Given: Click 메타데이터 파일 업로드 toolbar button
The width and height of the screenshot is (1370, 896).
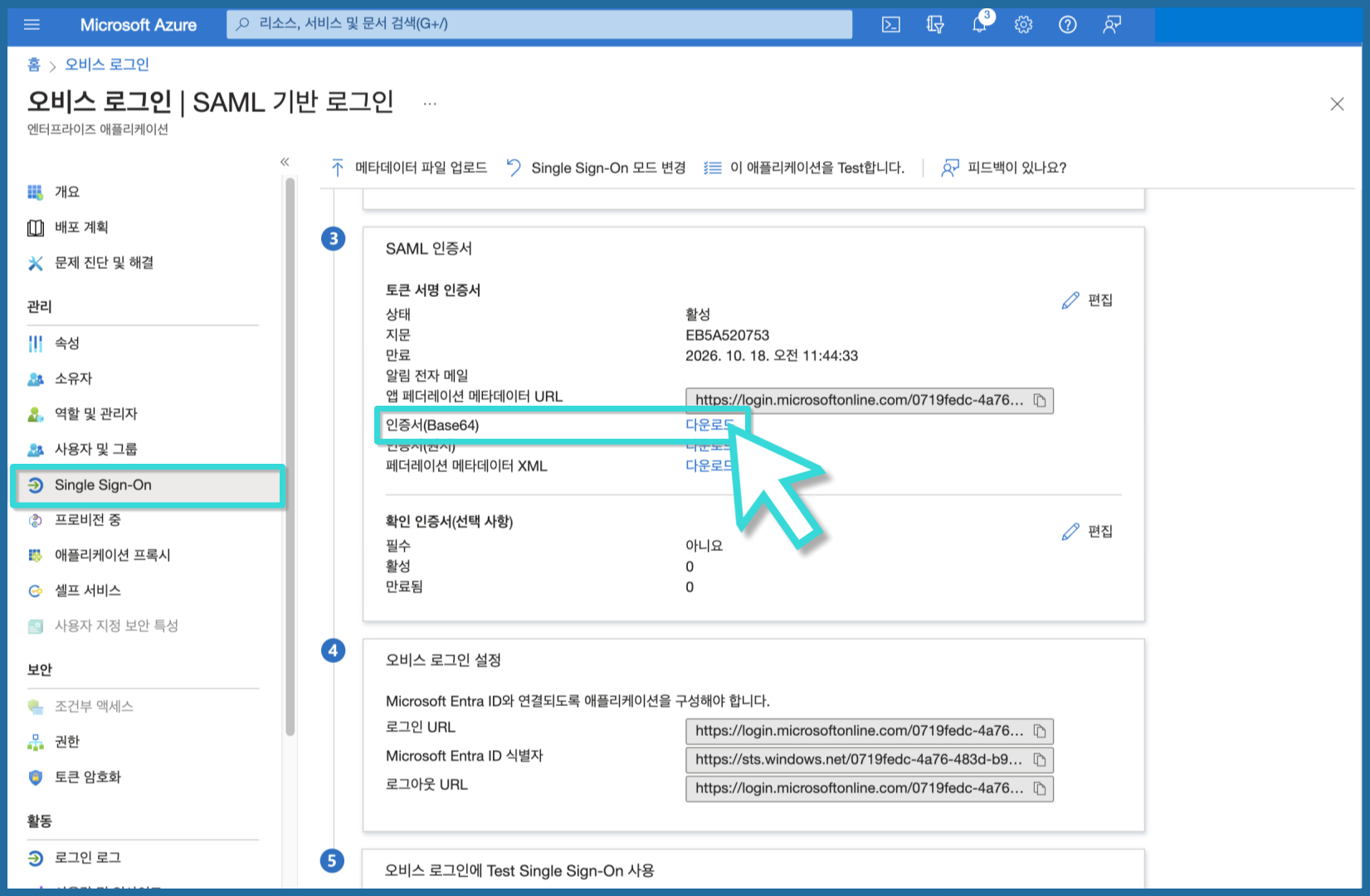Looking at the screenshot, I should coord(408,168).
